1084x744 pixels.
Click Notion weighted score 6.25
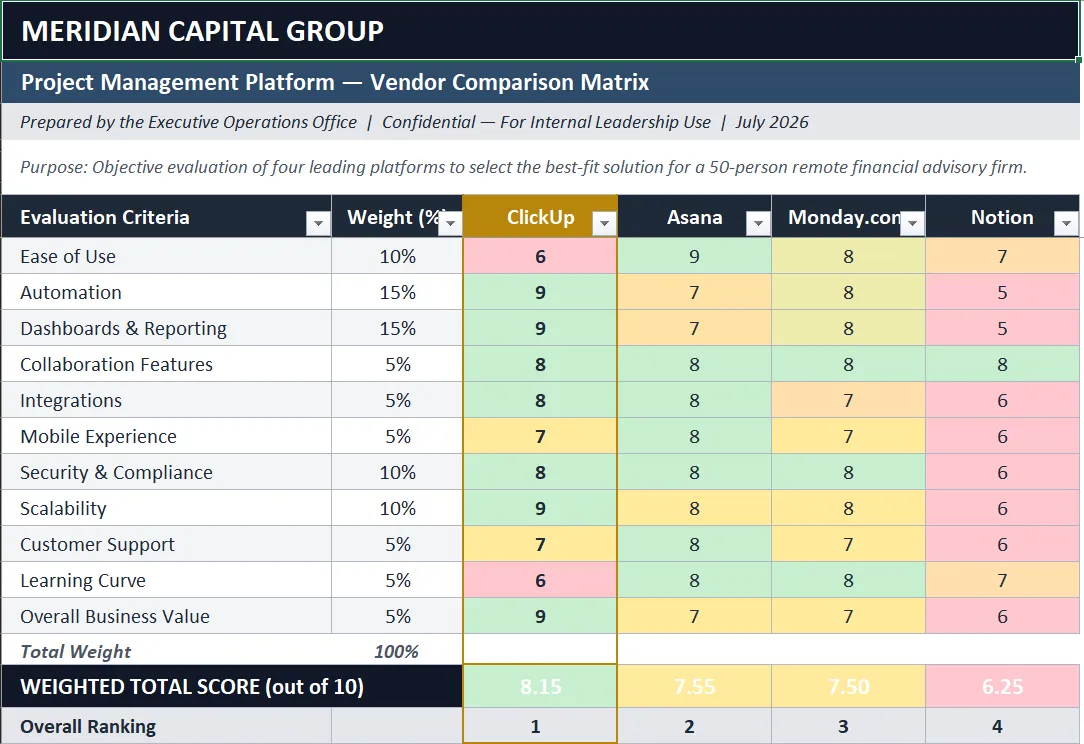point(1002,687)
